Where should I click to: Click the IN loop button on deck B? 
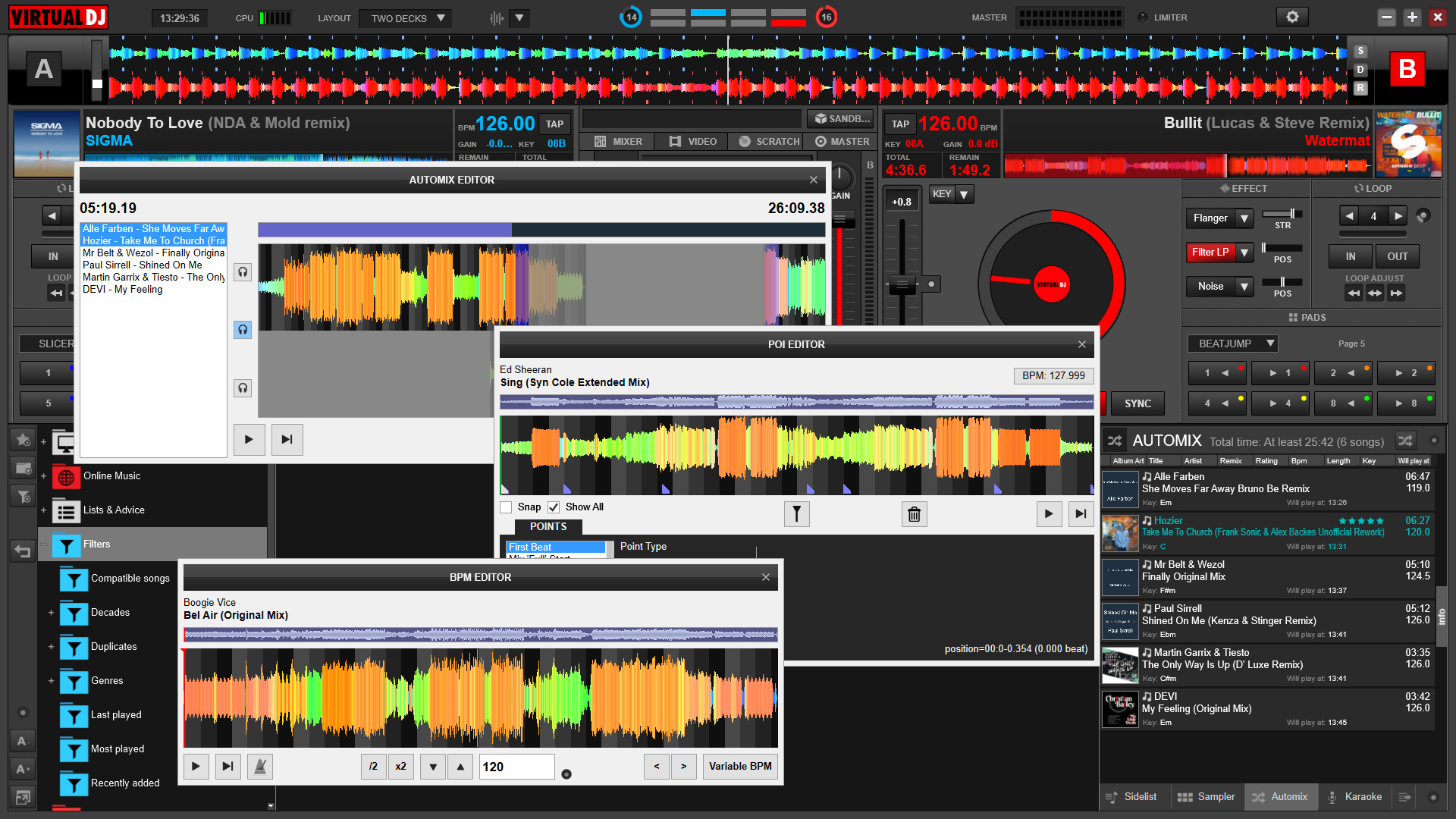[x=1351, y=257]
